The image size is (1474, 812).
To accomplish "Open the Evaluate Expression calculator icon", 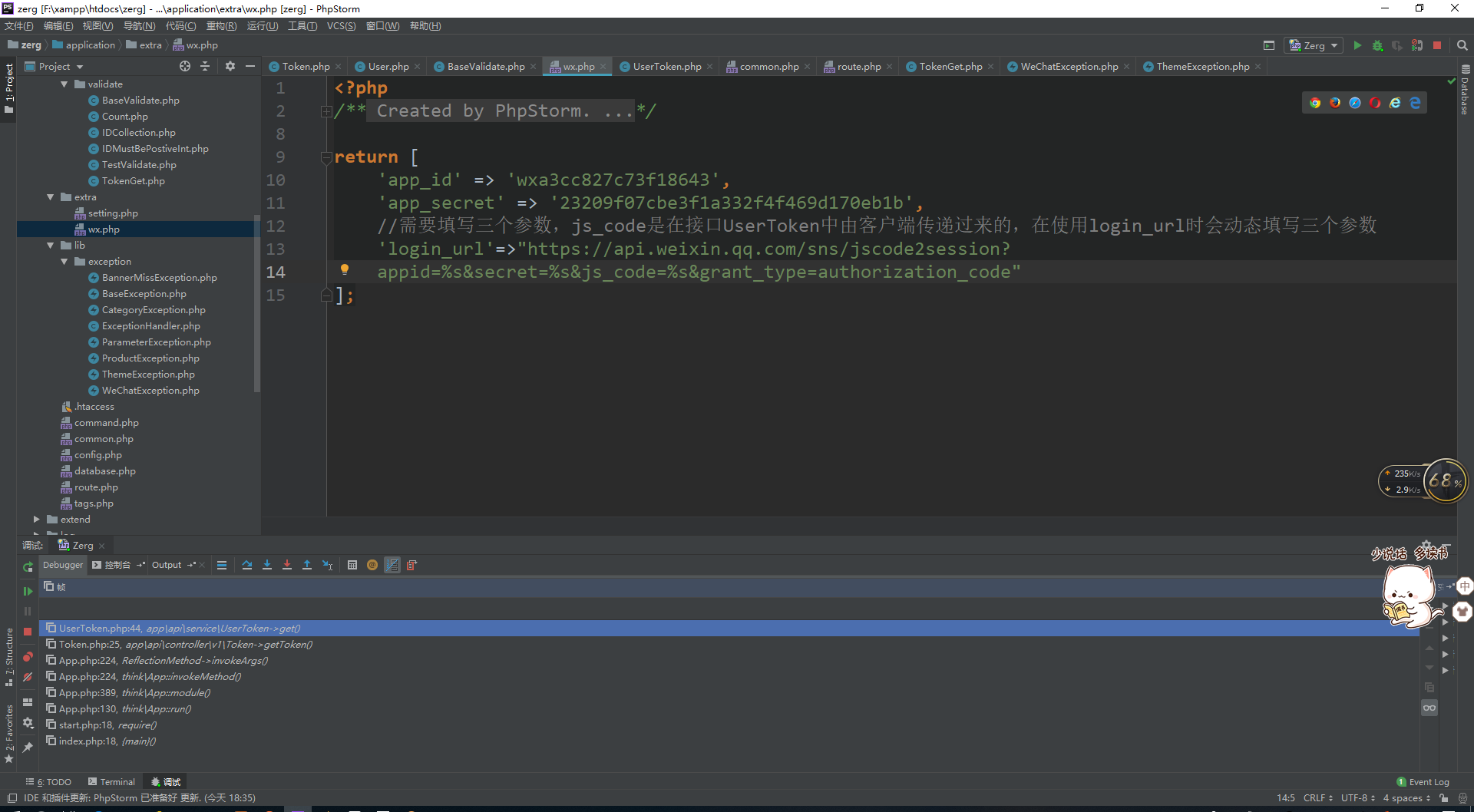I will tap(352, 565).
